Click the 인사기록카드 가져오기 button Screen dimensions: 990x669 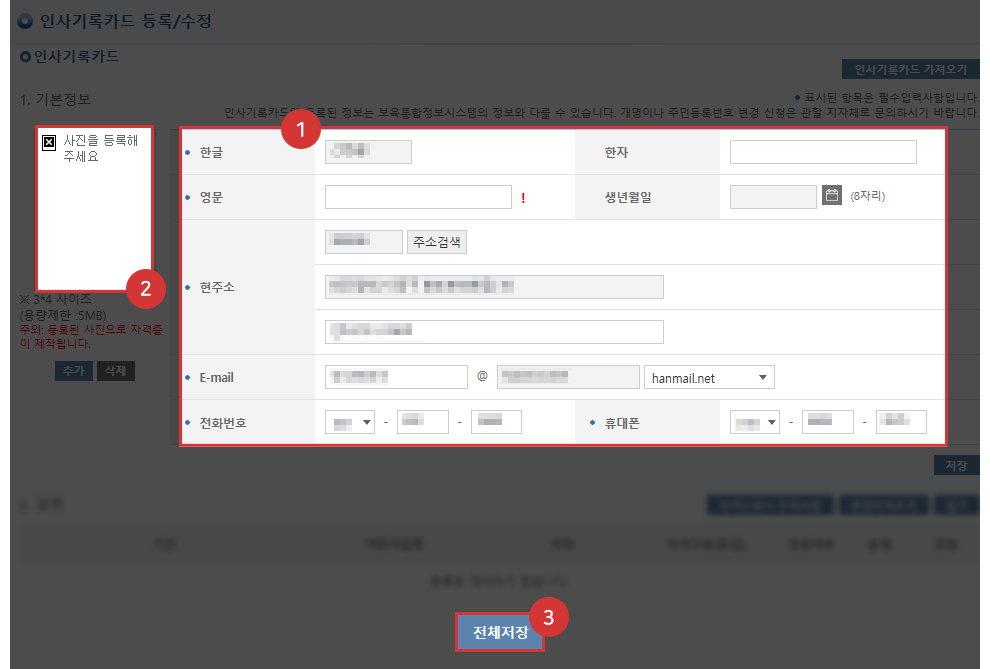tap(911, 69)
